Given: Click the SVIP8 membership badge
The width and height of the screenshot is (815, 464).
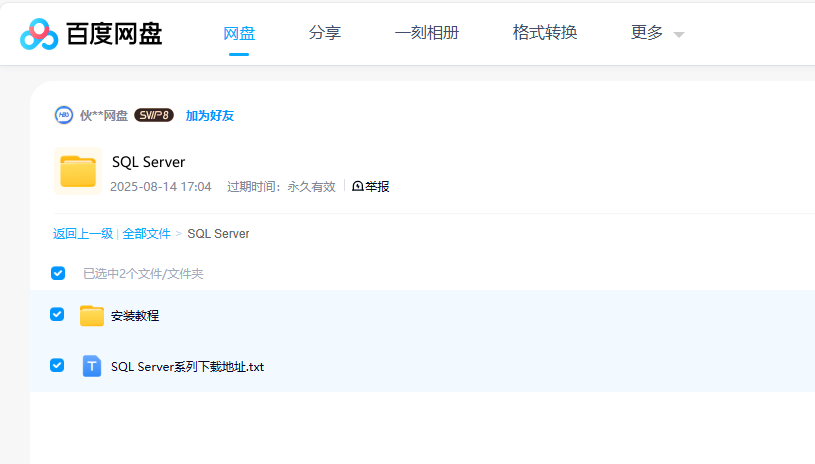Looking at the screenshot, I should tap(154, 115).
